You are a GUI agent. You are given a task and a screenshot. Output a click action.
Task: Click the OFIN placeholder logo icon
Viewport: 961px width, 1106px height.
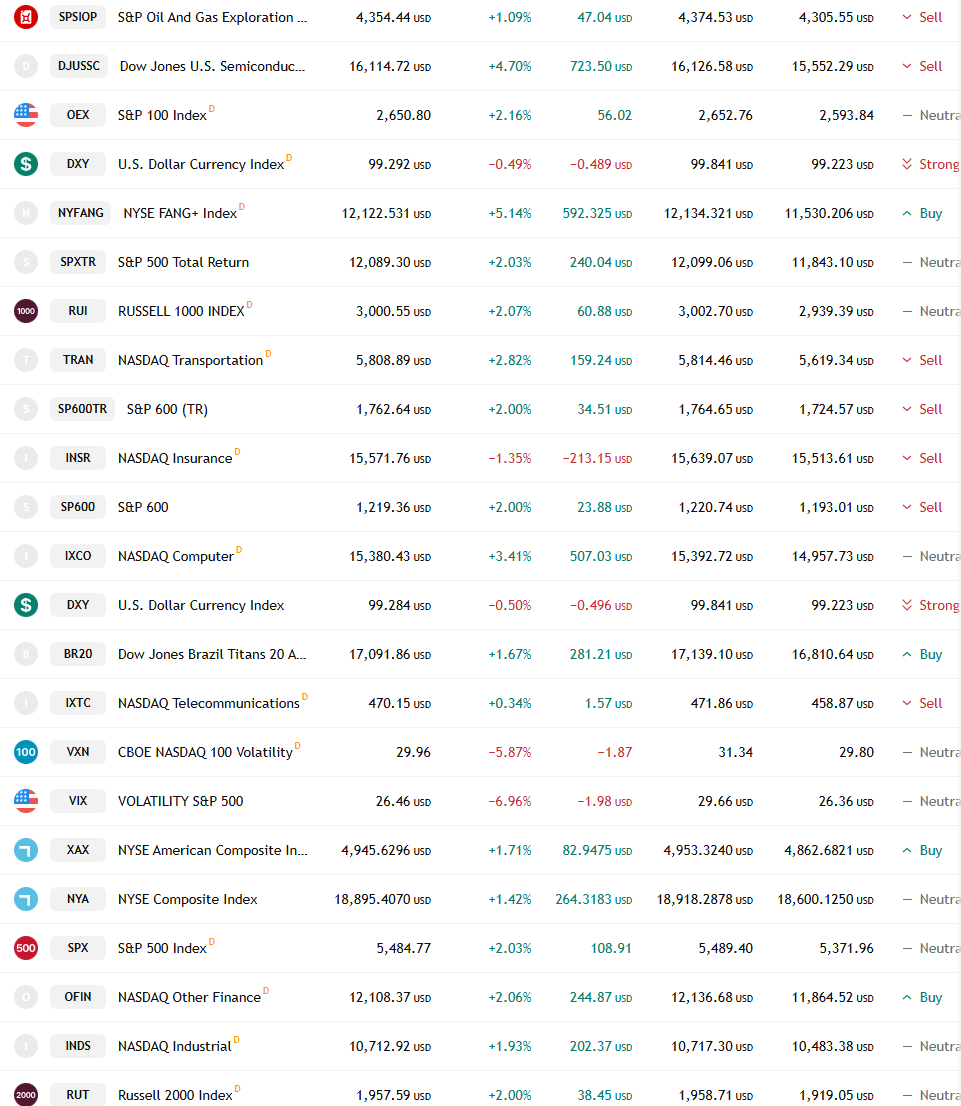pyautogui.click(x=26, y=997)
